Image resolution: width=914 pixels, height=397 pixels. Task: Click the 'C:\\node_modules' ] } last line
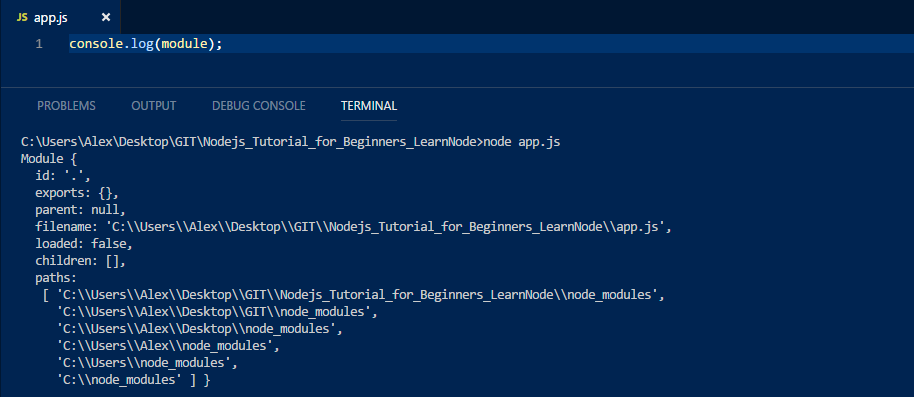point(133,380)
